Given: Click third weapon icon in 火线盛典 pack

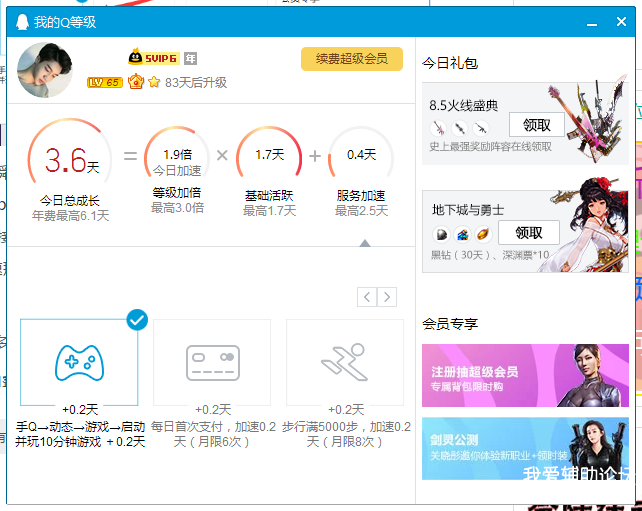Looking at the screenshot, I should pyautogui.click(x=481, y=128).
